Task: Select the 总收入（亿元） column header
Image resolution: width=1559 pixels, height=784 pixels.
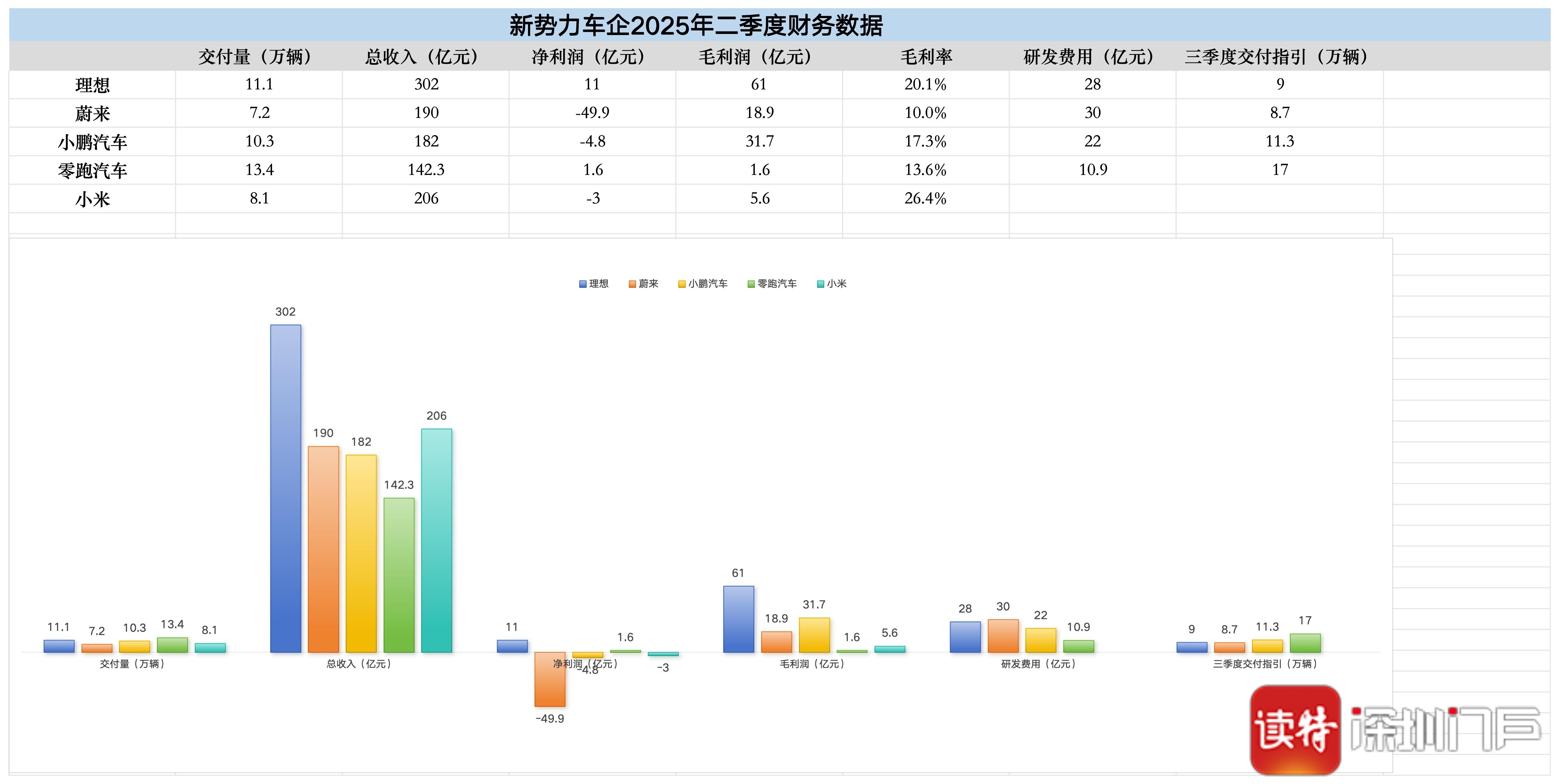Action: [x=425, y=56]
